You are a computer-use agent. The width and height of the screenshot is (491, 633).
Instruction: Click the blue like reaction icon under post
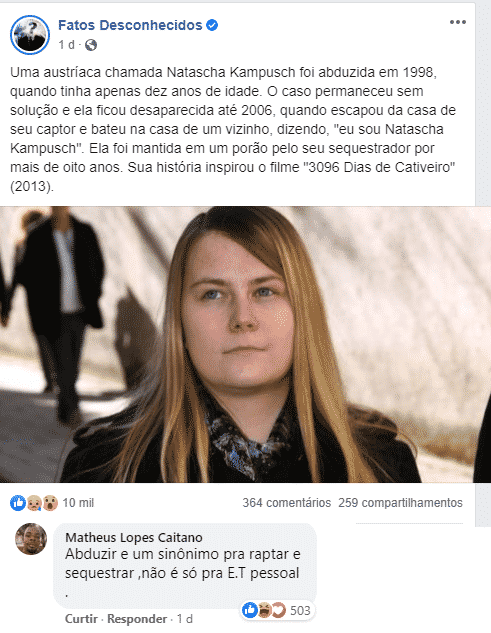click(x=18, y=503)
